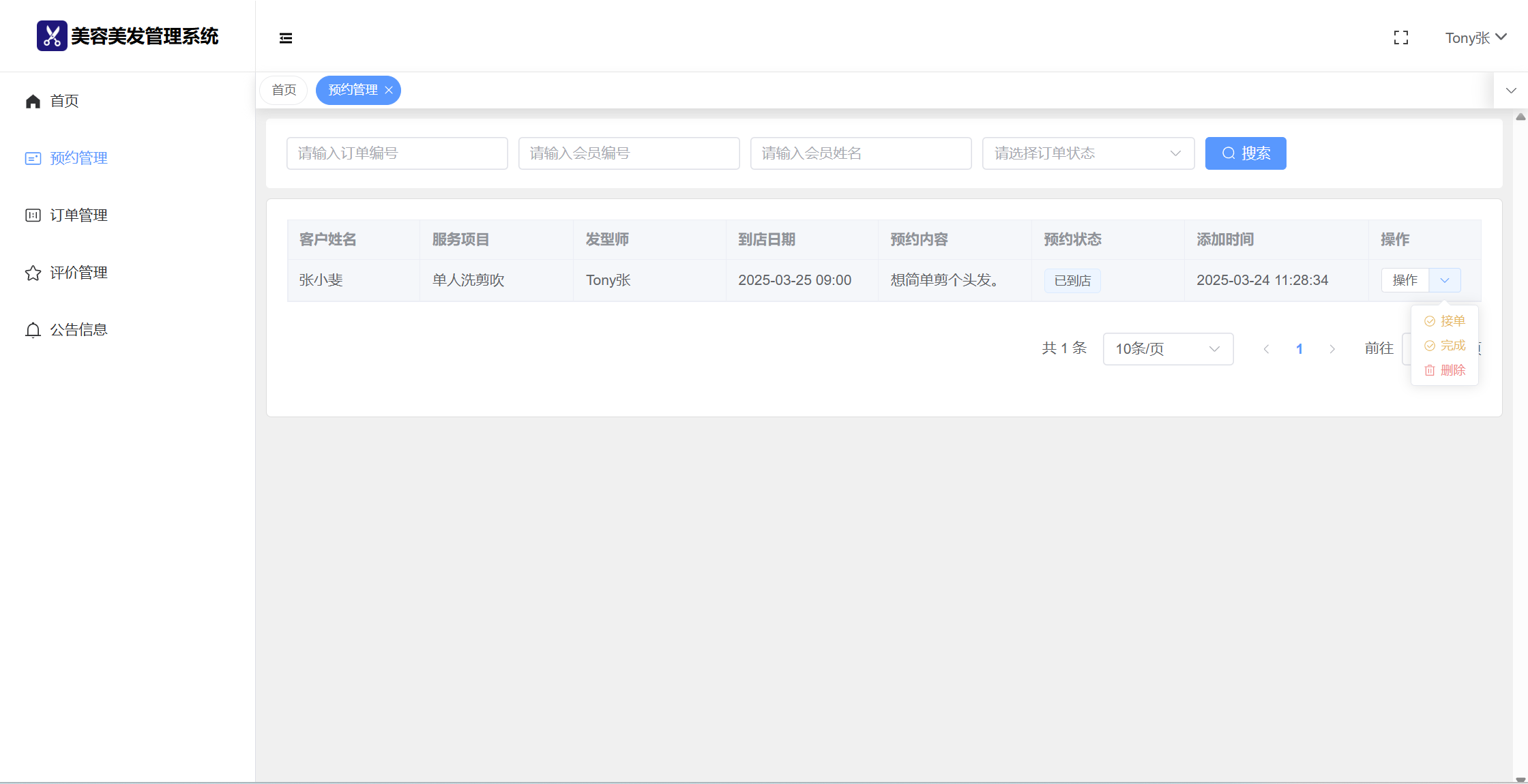Go to next page arrow

coord(1332,349)
